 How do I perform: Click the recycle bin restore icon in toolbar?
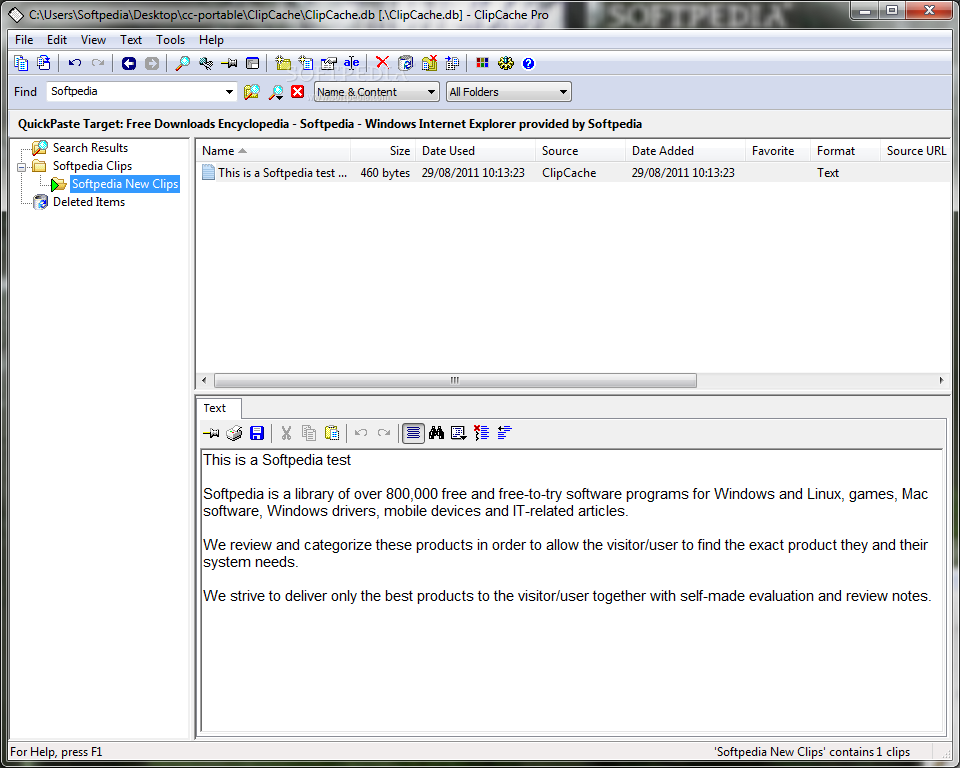(x=405, y=63)
